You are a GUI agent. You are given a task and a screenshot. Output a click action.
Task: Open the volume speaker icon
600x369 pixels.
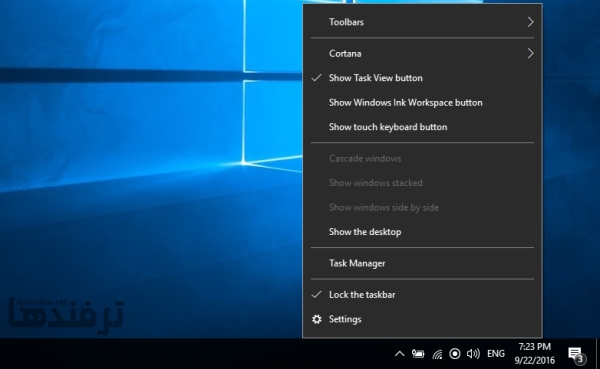tap(473, 353)
